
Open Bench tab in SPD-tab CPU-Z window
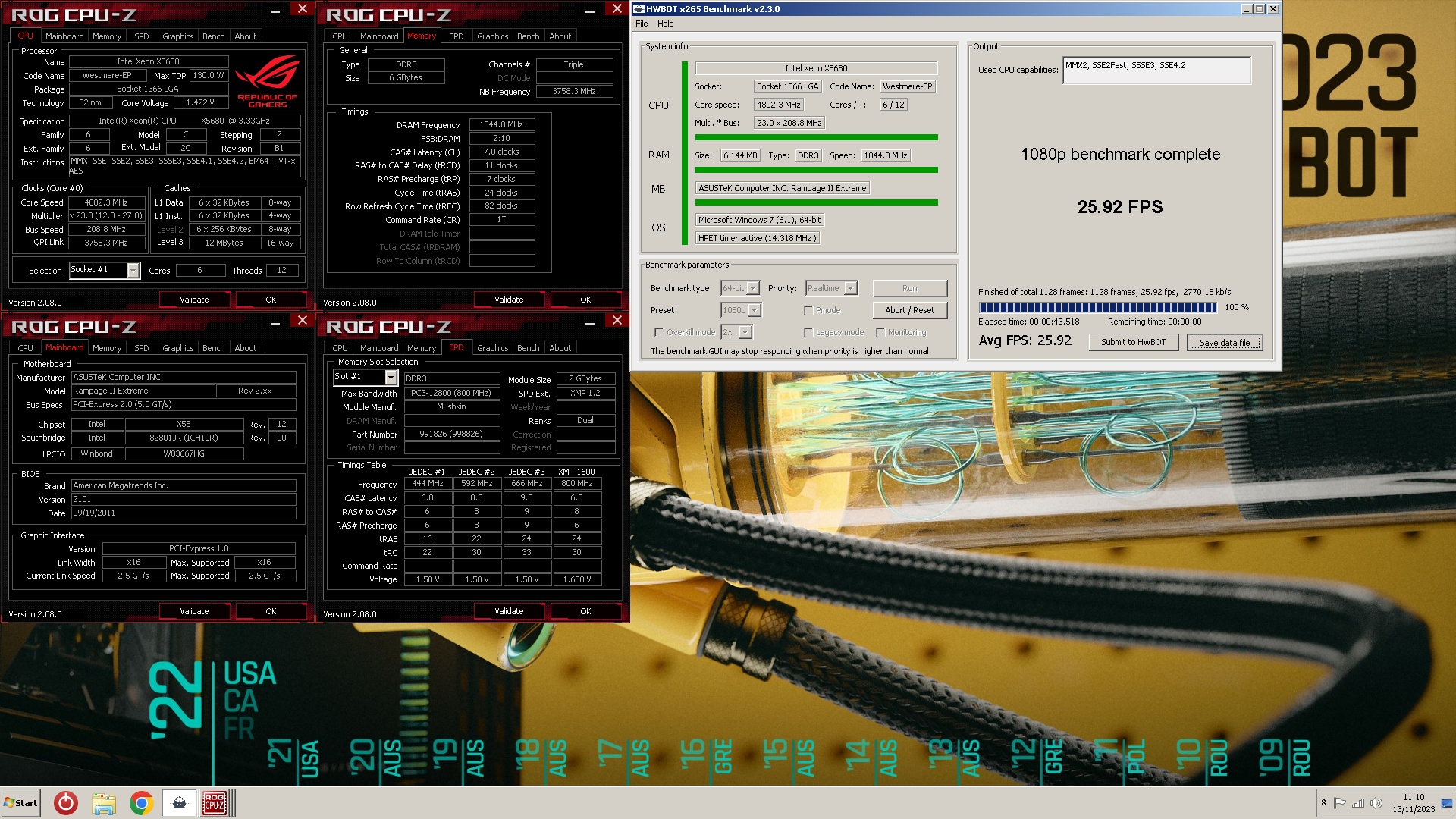pyautogui.click(x=528, y=348)
